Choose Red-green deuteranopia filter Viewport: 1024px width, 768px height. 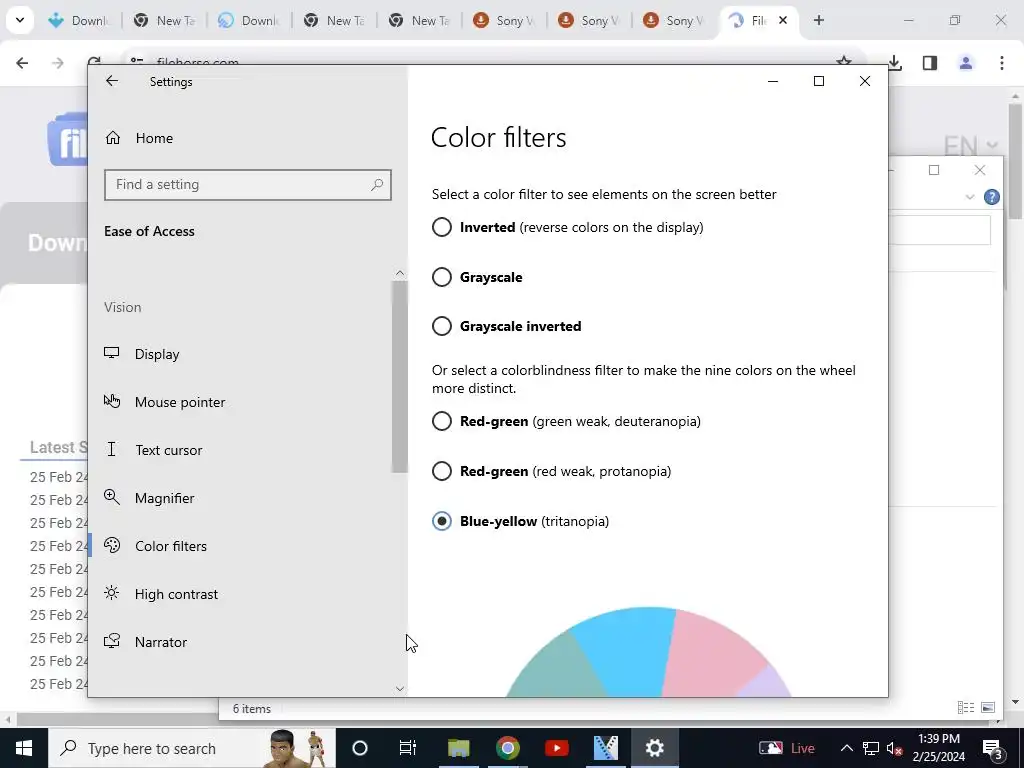pos(441,421)
